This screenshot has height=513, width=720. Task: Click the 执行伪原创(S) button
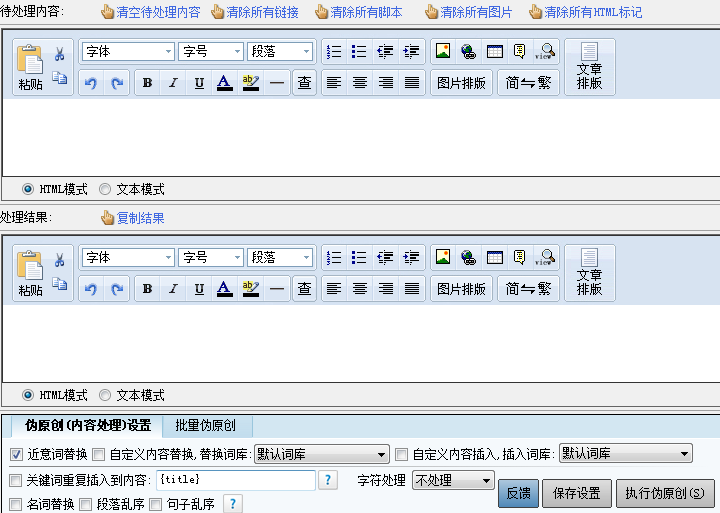click(664, 492)
